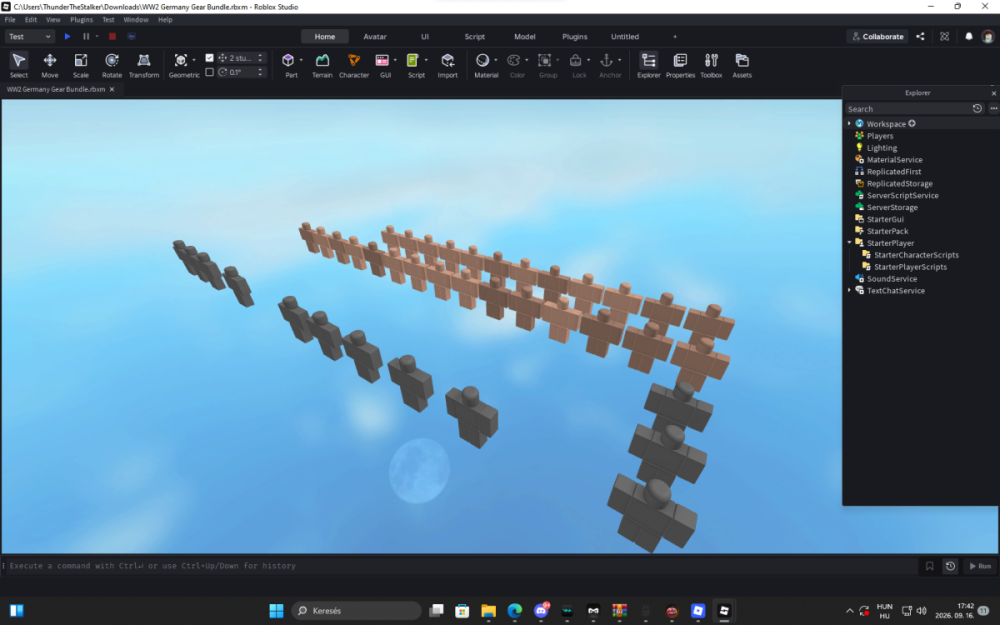Image resolution: width=1000 pixels, height=625 pixels.
Task: Click the Geometric snapping mode icon
Action: (181, 61)
